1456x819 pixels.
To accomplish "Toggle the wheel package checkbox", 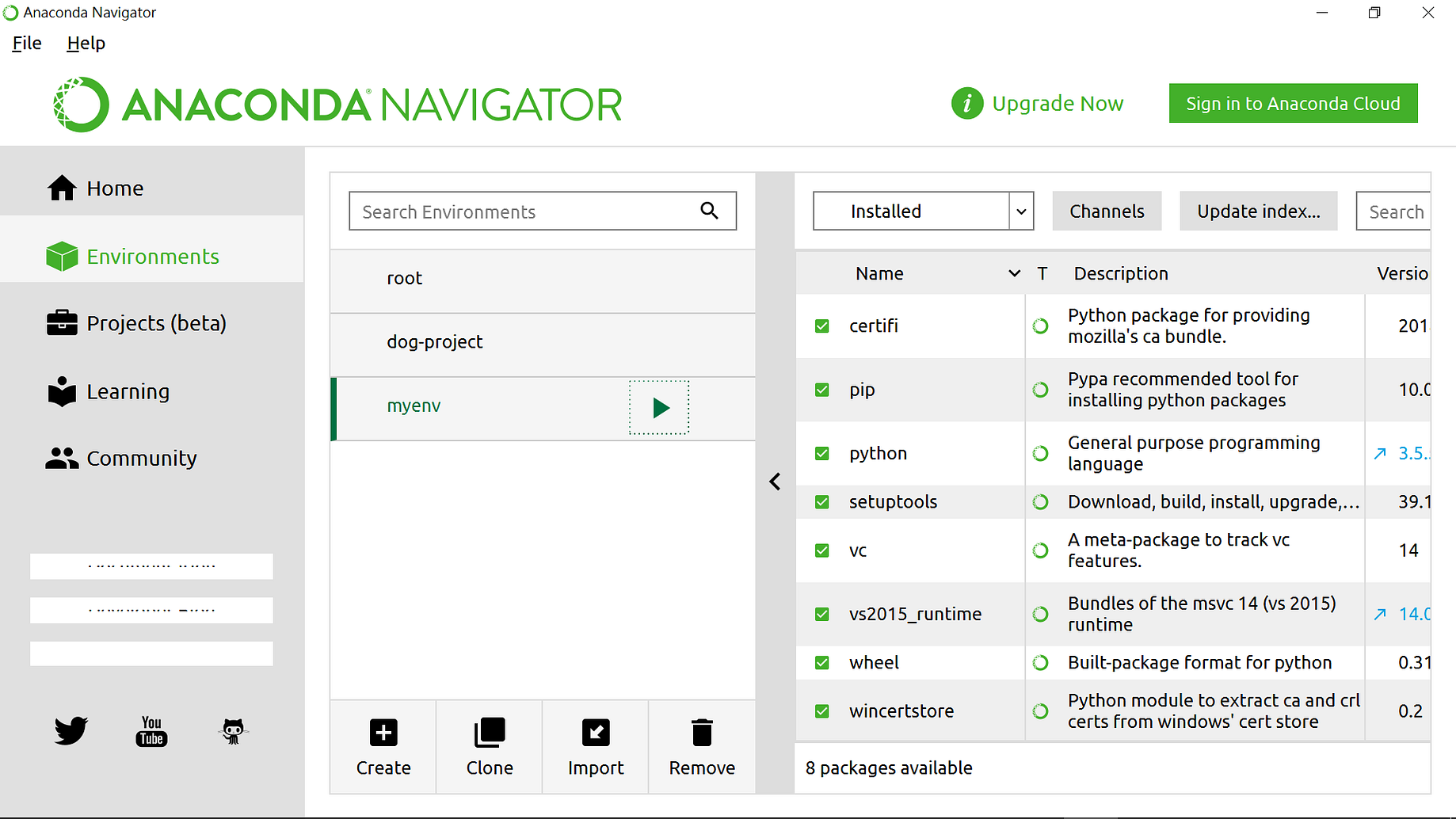I will tap(822, 663).
